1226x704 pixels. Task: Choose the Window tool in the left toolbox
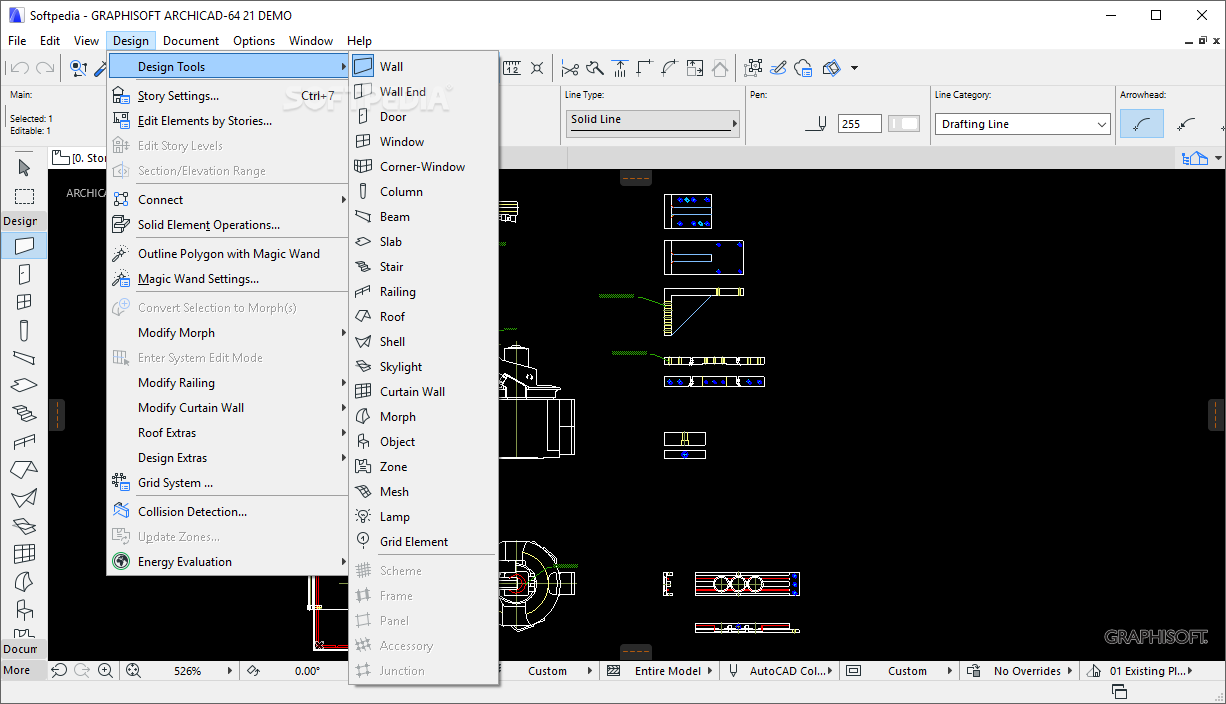pyautogui.click(x=24, y=301)
